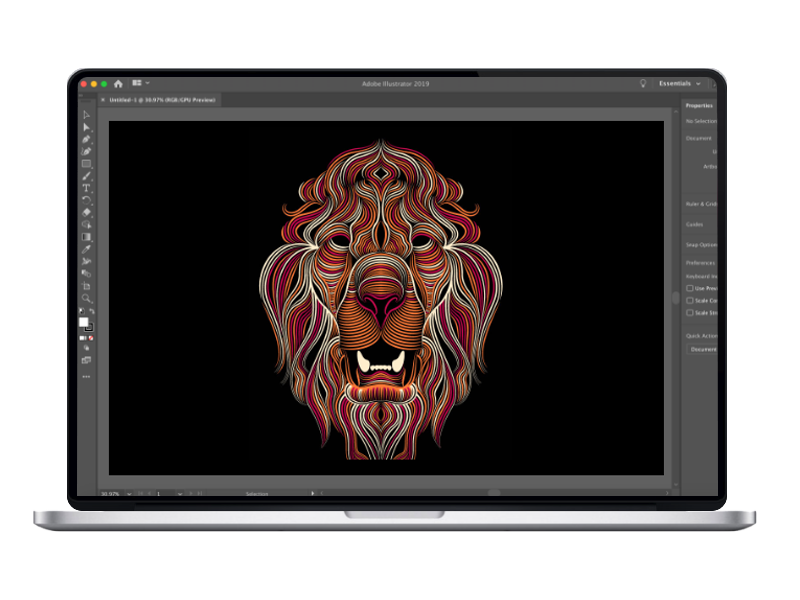Open the artboard navigation dropdown arrow

tap(180, 493)
